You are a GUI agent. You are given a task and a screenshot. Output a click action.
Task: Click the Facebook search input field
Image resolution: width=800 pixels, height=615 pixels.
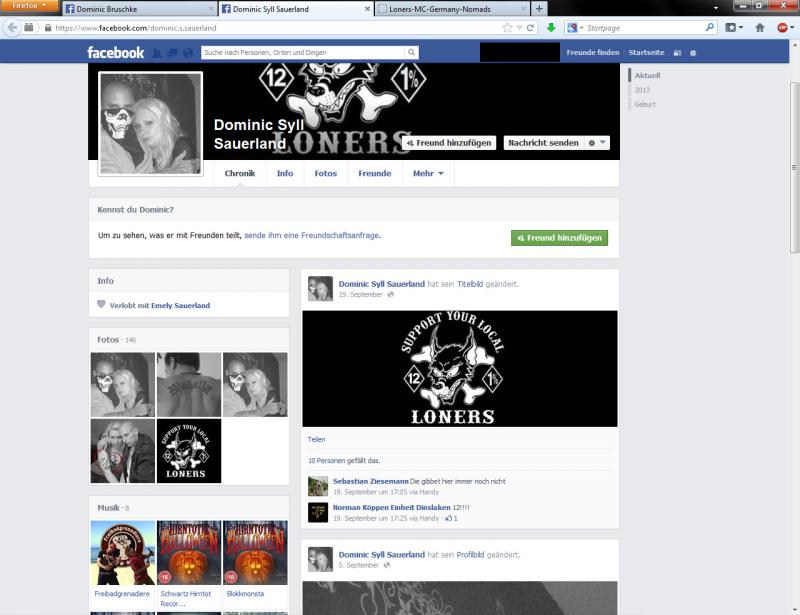pos(303,52)
